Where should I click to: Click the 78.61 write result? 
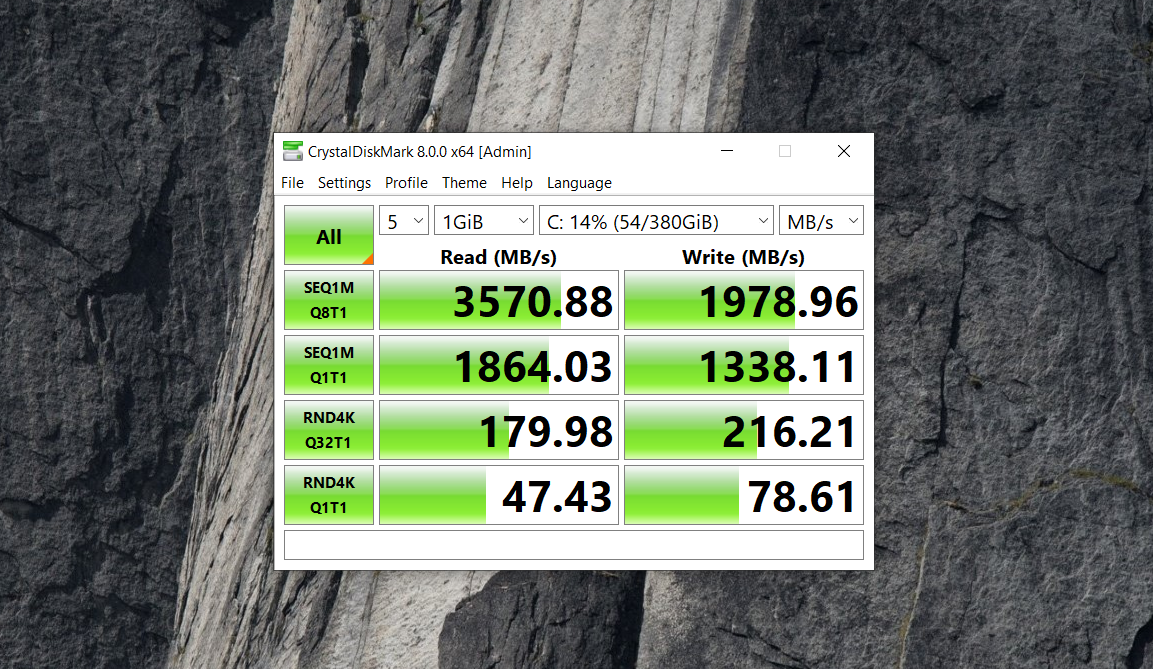point(743,495)
